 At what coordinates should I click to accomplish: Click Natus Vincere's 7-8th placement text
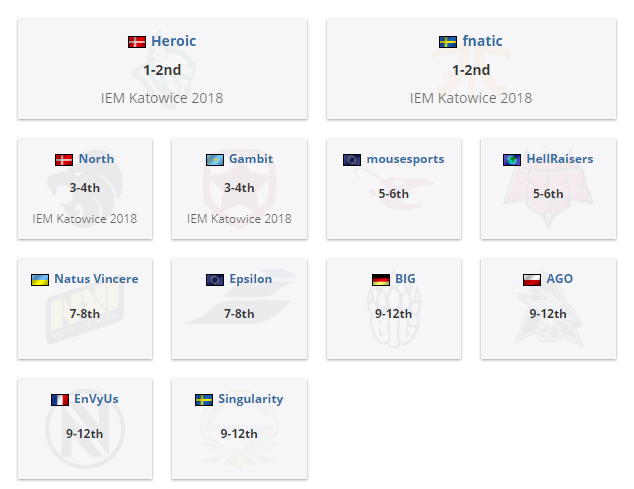pyautogui.click(x=85, y=314)
